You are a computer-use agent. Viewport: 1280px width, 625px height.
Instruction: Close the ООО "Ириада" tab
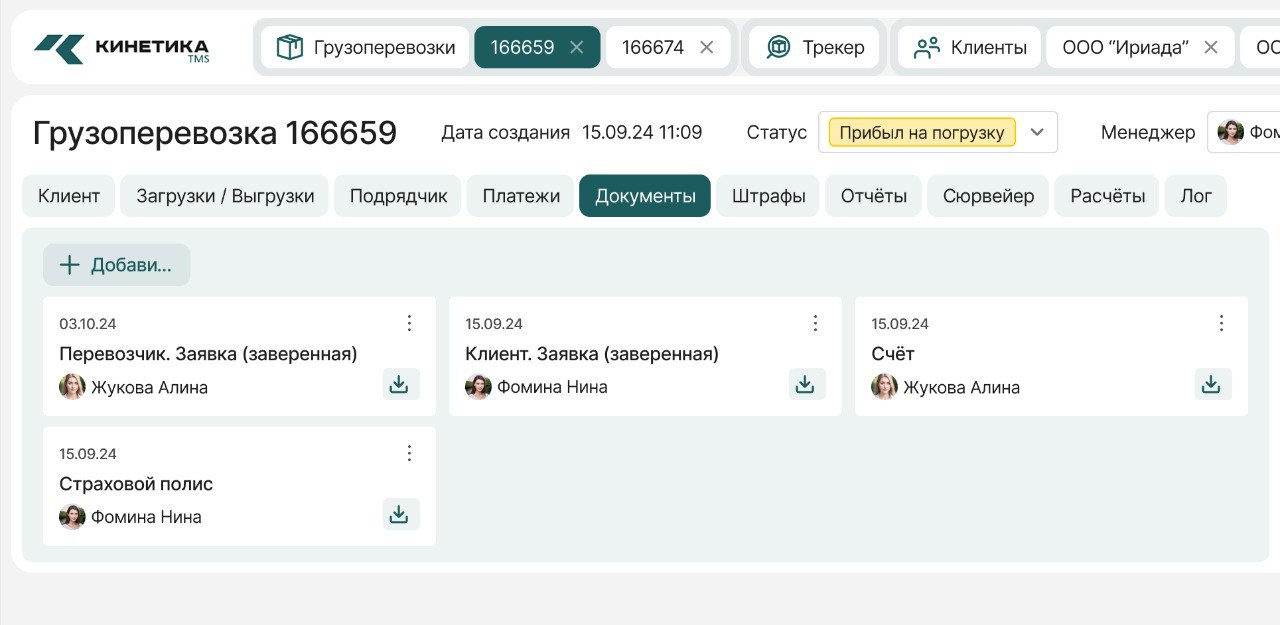coord(1210,47)
